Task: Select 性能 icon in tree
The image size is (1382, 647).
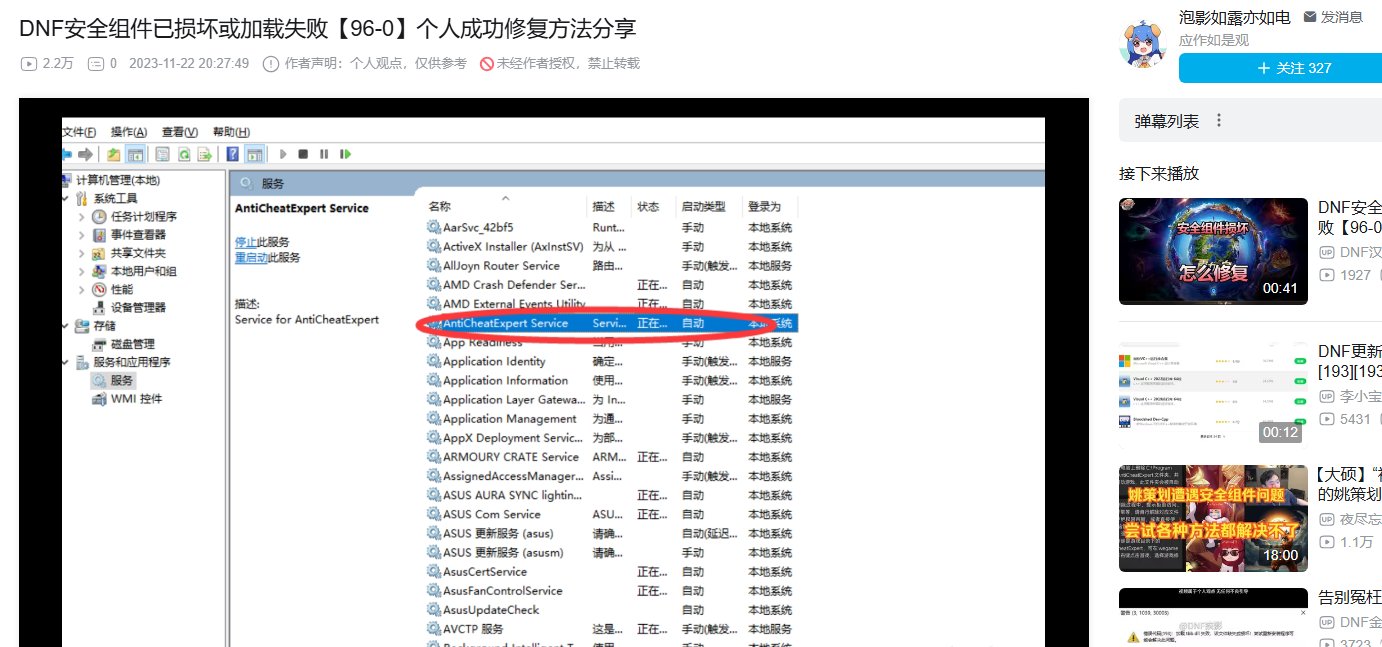Action: coord(99,289)
